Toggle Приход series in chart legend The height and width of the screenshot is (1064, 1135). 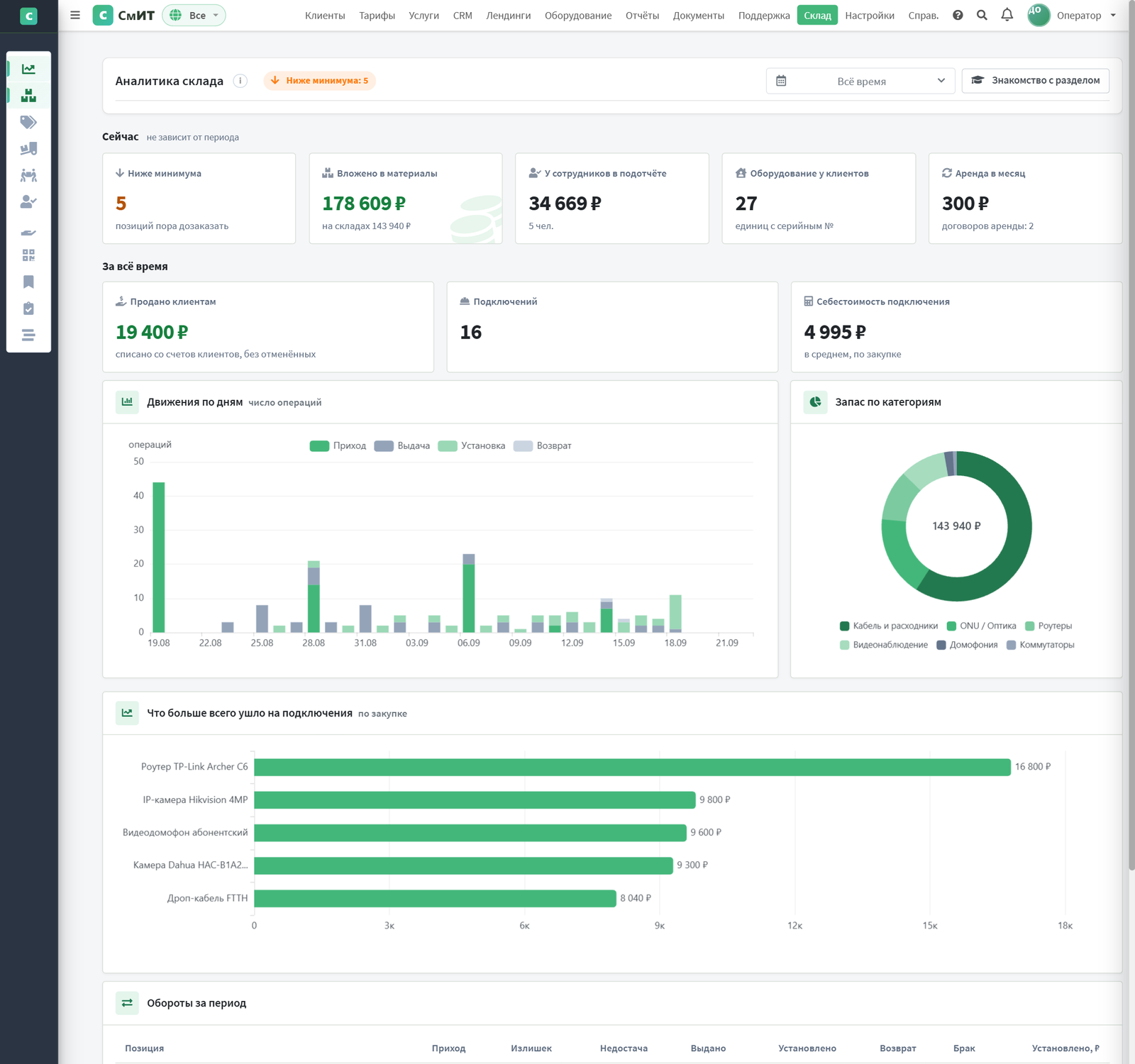coord(338,445)
